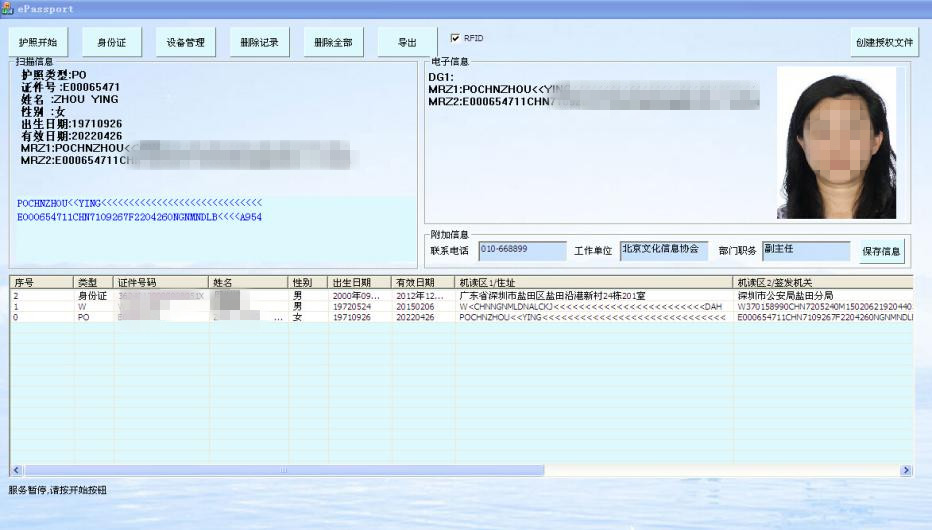Click the table scrollbar's left arrow
Image resolution: width=932 pixels, height=530 pixels.
pyautogui.click(x=16, y=470)
